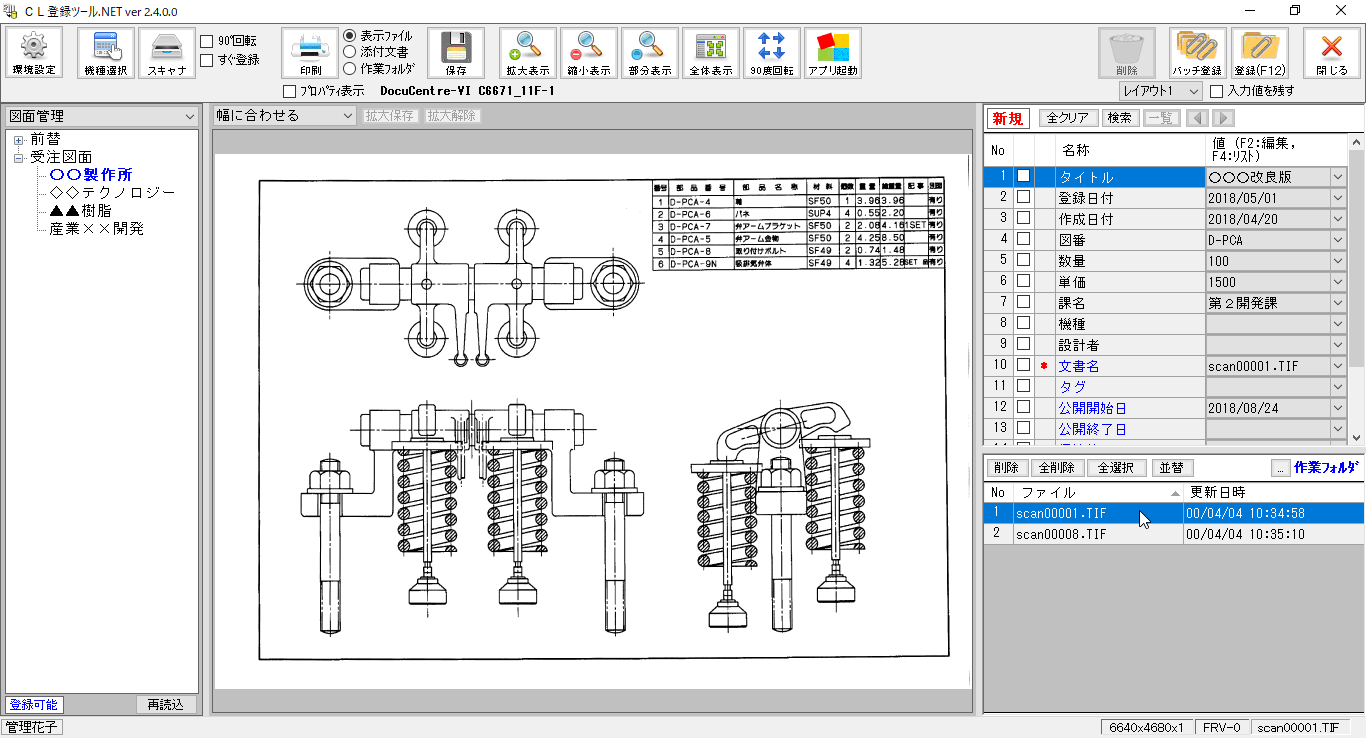Open dropdown for 登録日付 value
Screen dimensions: 1366x738
point(1338,197)
